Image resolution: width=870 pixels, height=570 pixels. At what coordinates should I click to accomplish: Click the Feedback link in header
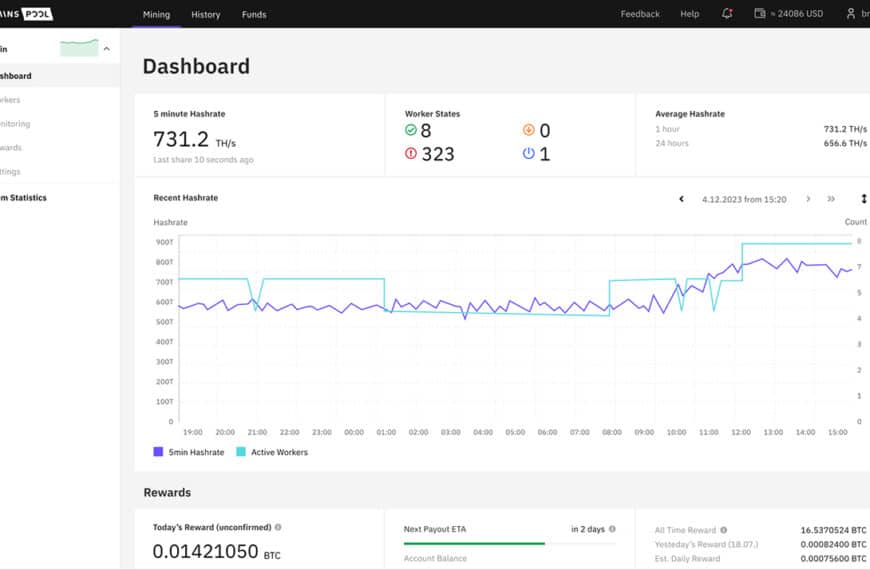[640, 14]
